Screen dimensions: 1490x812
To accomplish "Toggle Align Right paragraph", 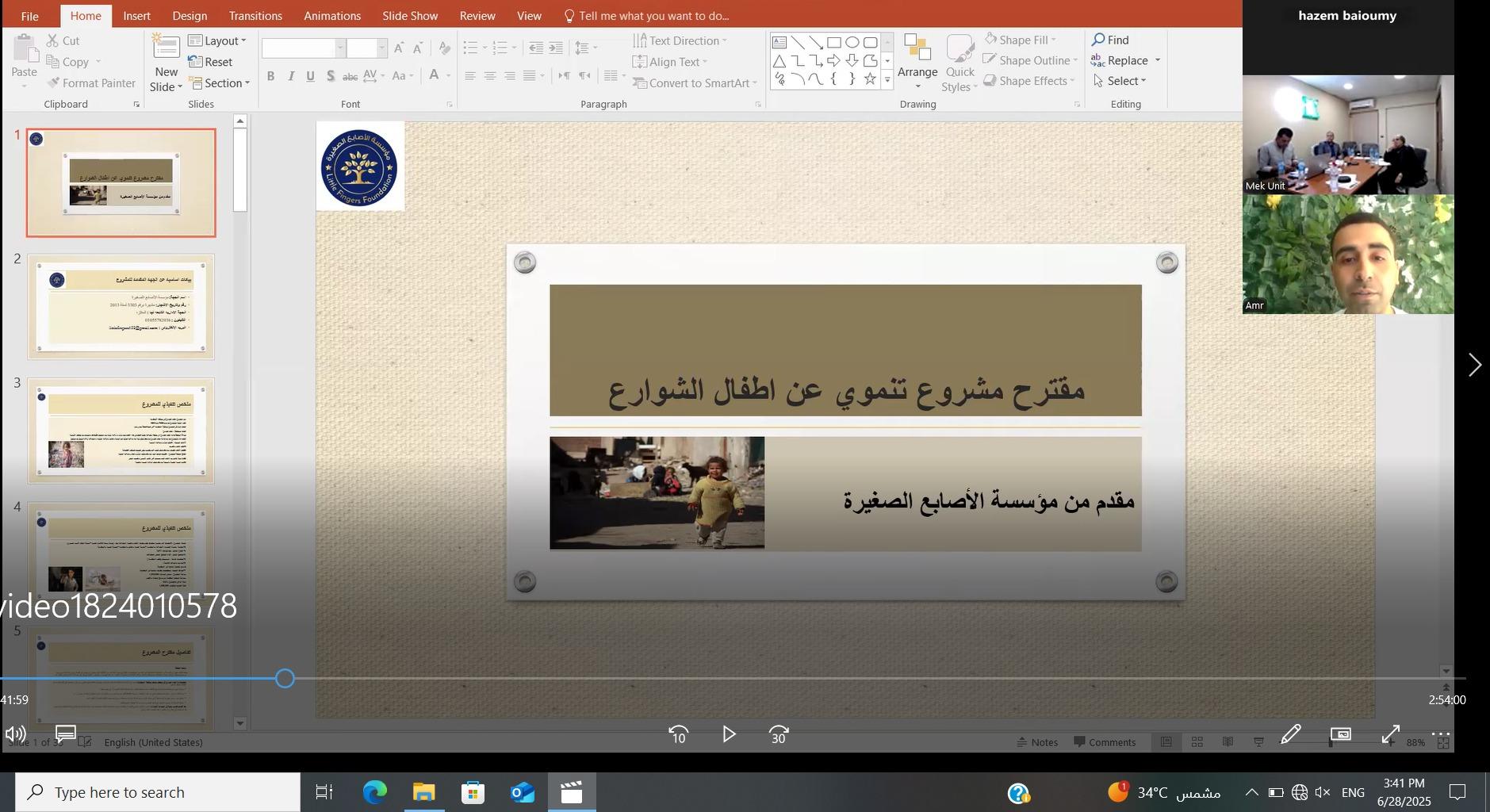I will (510, 76).
